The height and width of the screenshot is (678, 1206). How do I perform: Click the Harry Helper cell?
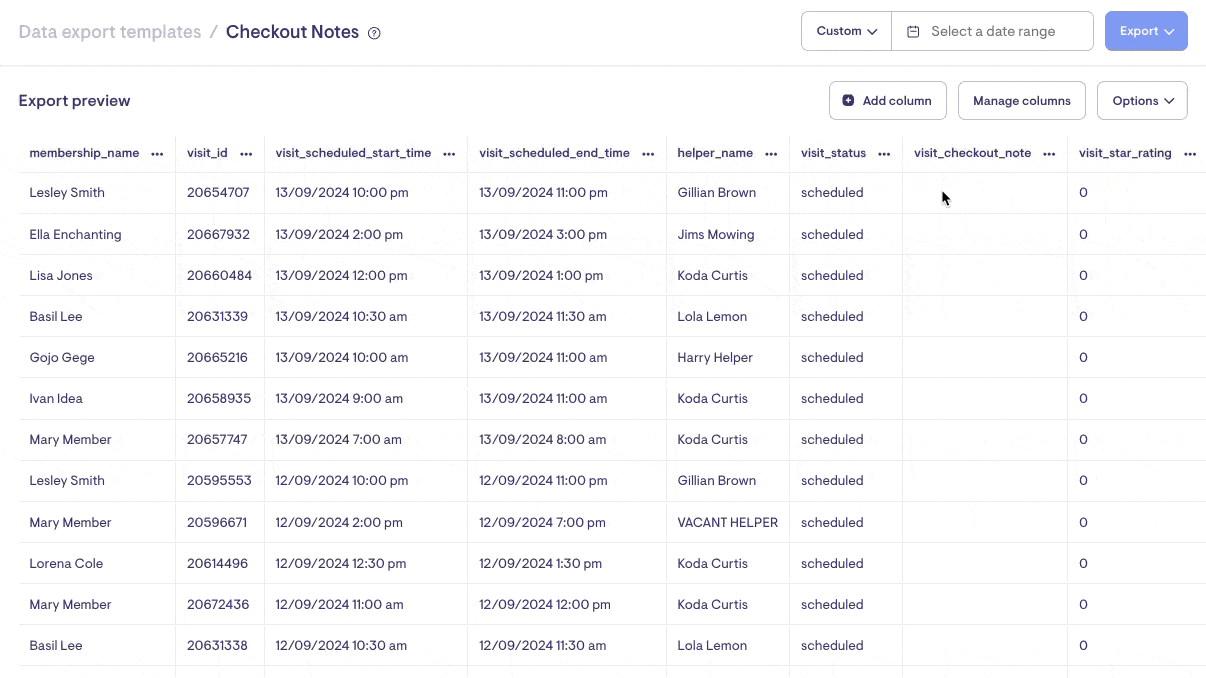715,357
